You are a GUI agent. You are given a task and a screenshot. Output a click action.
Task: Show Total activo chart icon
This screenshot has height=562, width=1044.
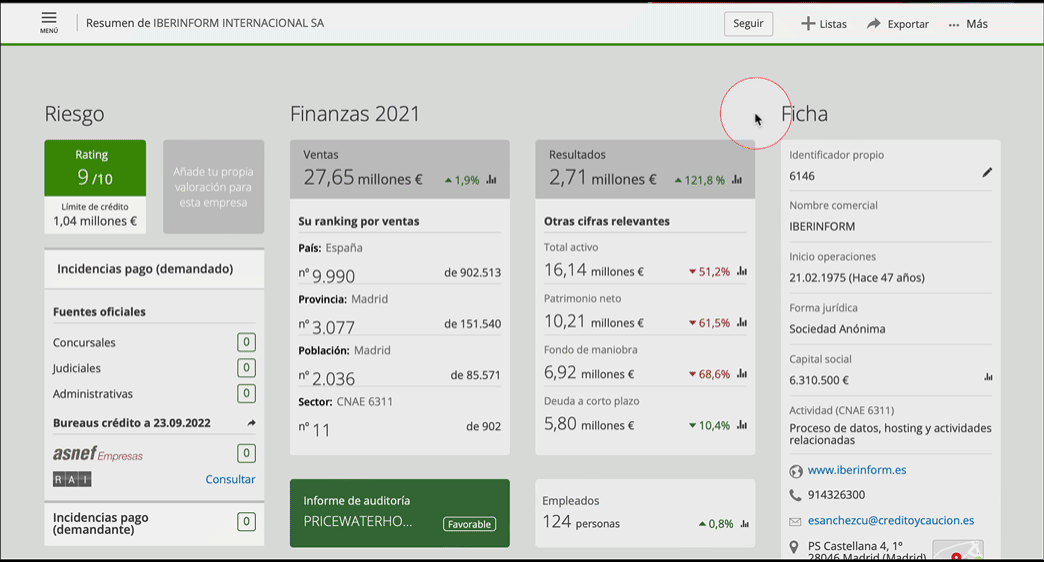pyautogui.click(x=742, y=271)
